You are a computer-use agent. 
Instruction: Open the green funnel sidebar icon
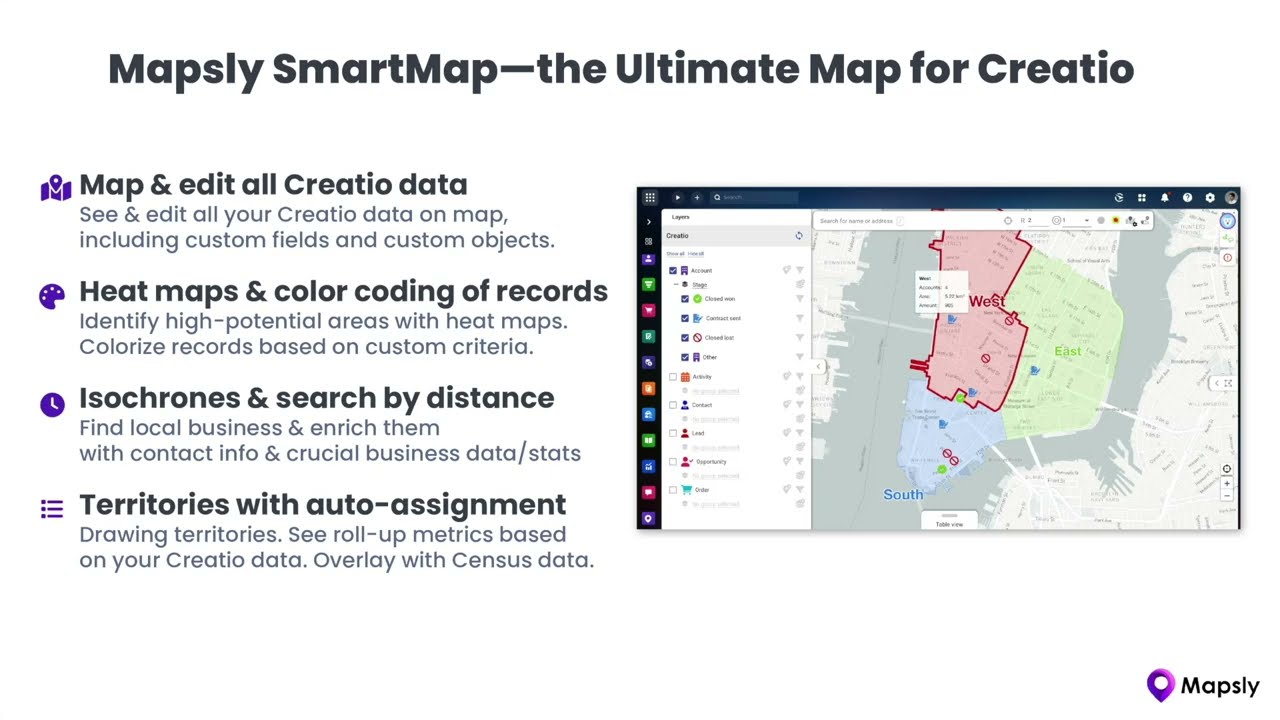pos(648,284)
